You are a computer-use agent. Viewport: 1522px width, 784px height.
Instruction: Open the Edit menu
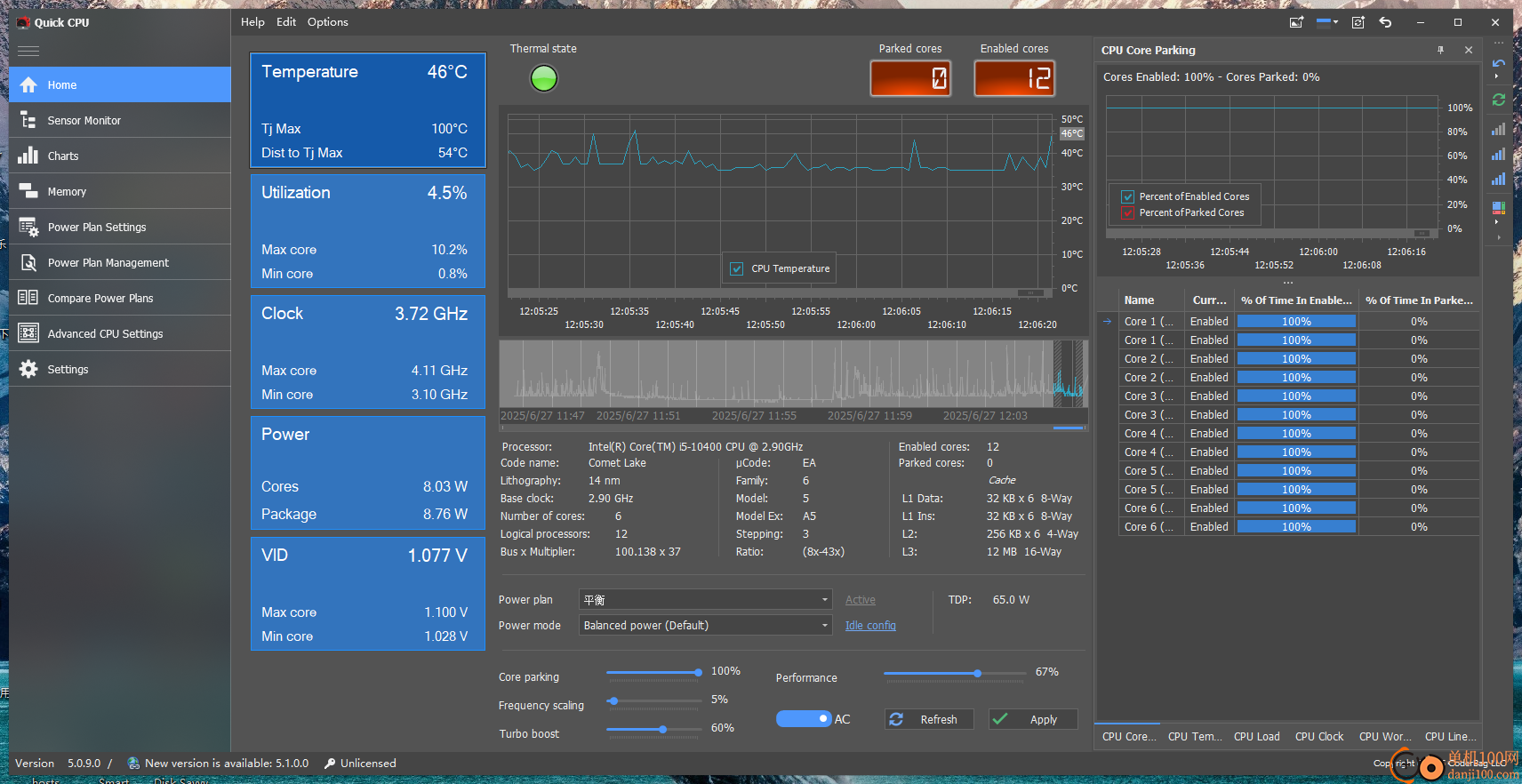tap(286, 22)
